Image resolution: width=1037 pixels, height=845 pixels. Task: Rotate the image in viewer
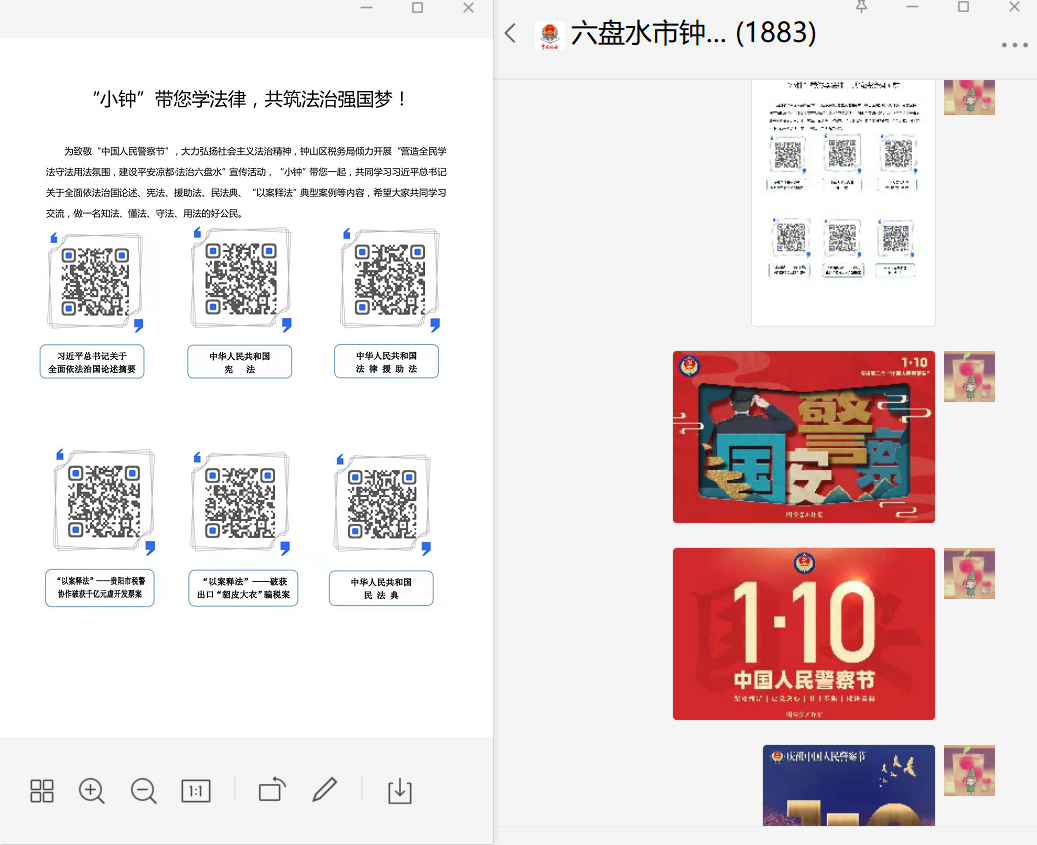pos(272,789)
